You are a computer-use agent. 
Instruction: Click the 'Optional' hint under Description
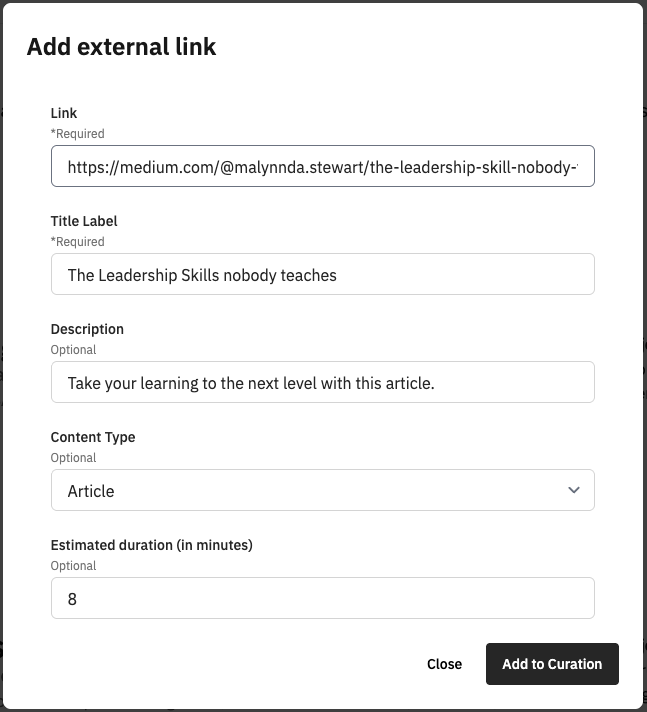coord(73,350)
